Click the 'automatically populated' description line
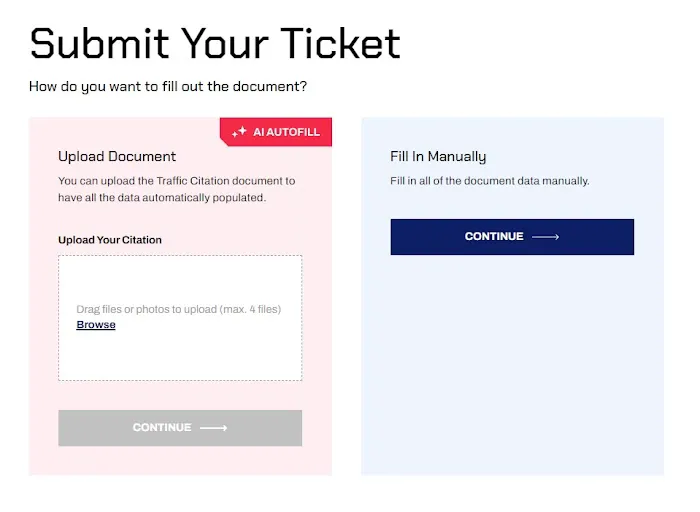The width and height of the screenshot is (700, 512). click(162, 198)
